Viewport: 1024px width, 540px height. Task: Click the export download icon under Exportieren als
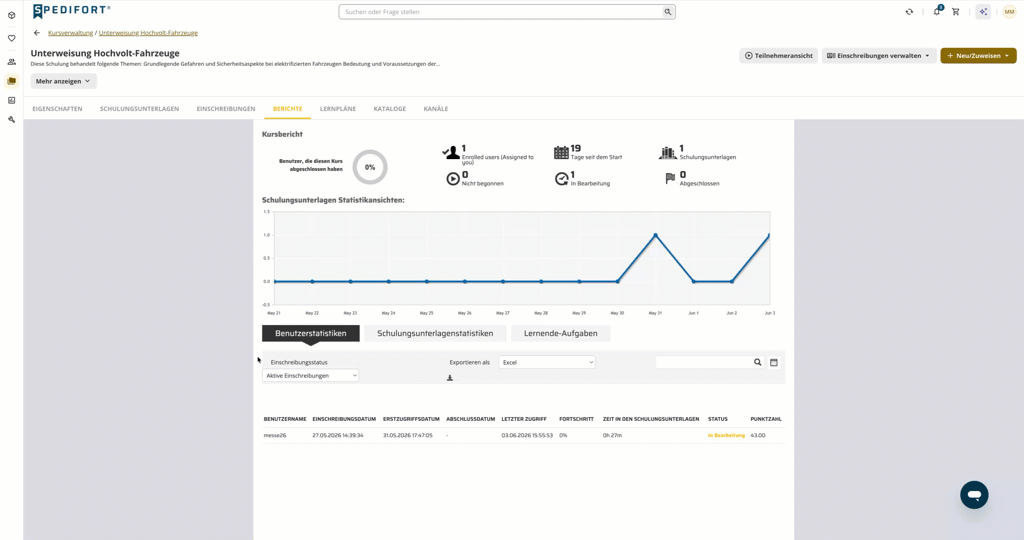tap(449, 378)
